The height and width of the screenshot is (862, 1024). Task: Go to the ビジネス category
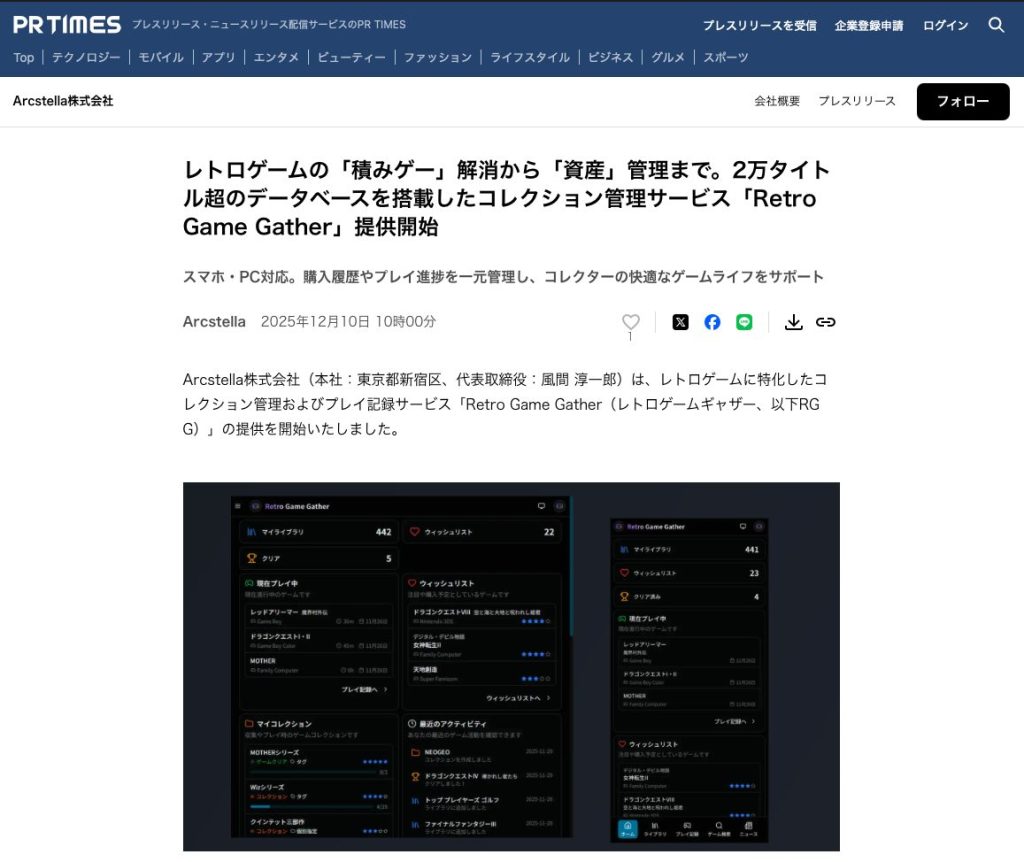pyautogui.click(x=610, y=57)
